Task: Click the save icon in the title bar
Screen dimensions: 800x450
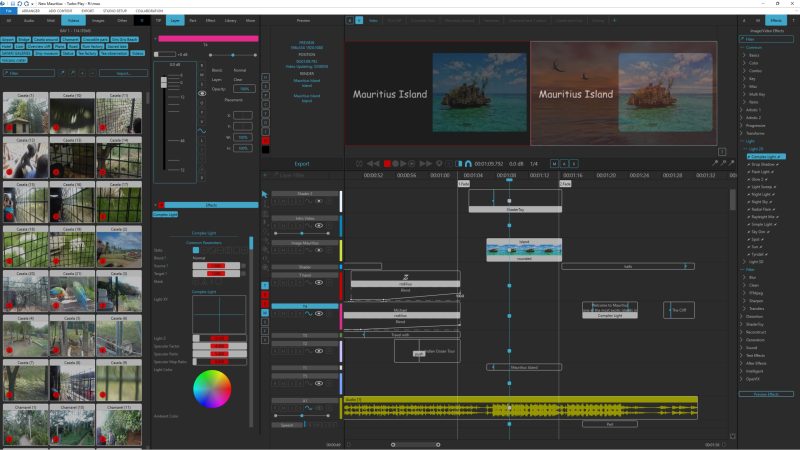Action: 12,3
